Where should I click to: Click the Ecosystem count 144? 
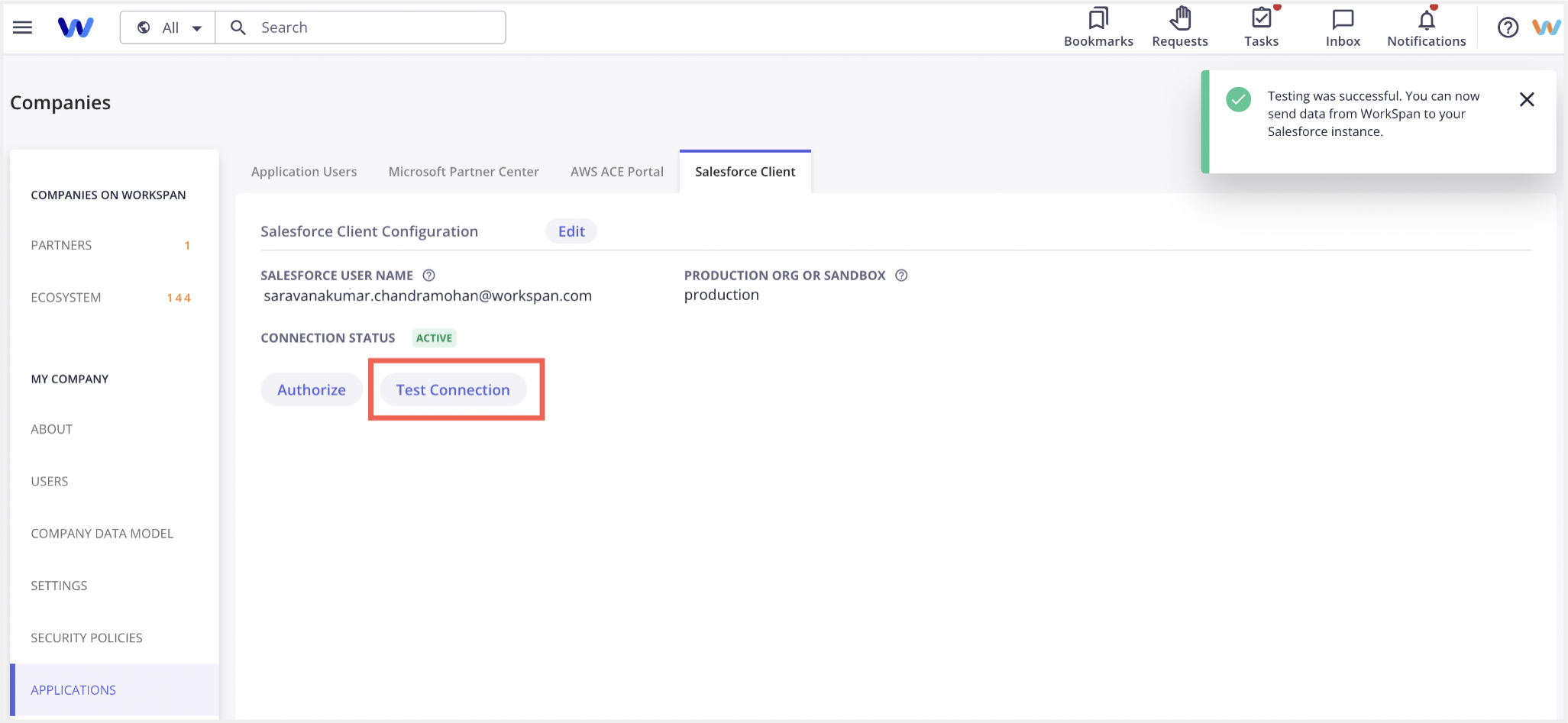tap(179, 298)
